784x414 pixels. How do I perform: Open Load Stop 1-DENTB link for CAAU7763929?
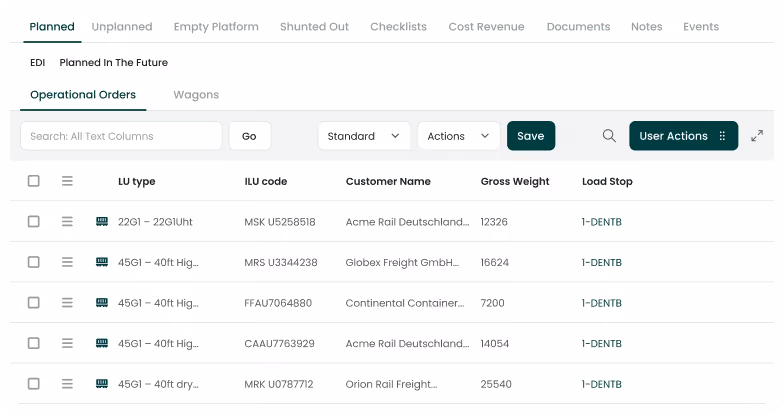(x=602, y=343)
